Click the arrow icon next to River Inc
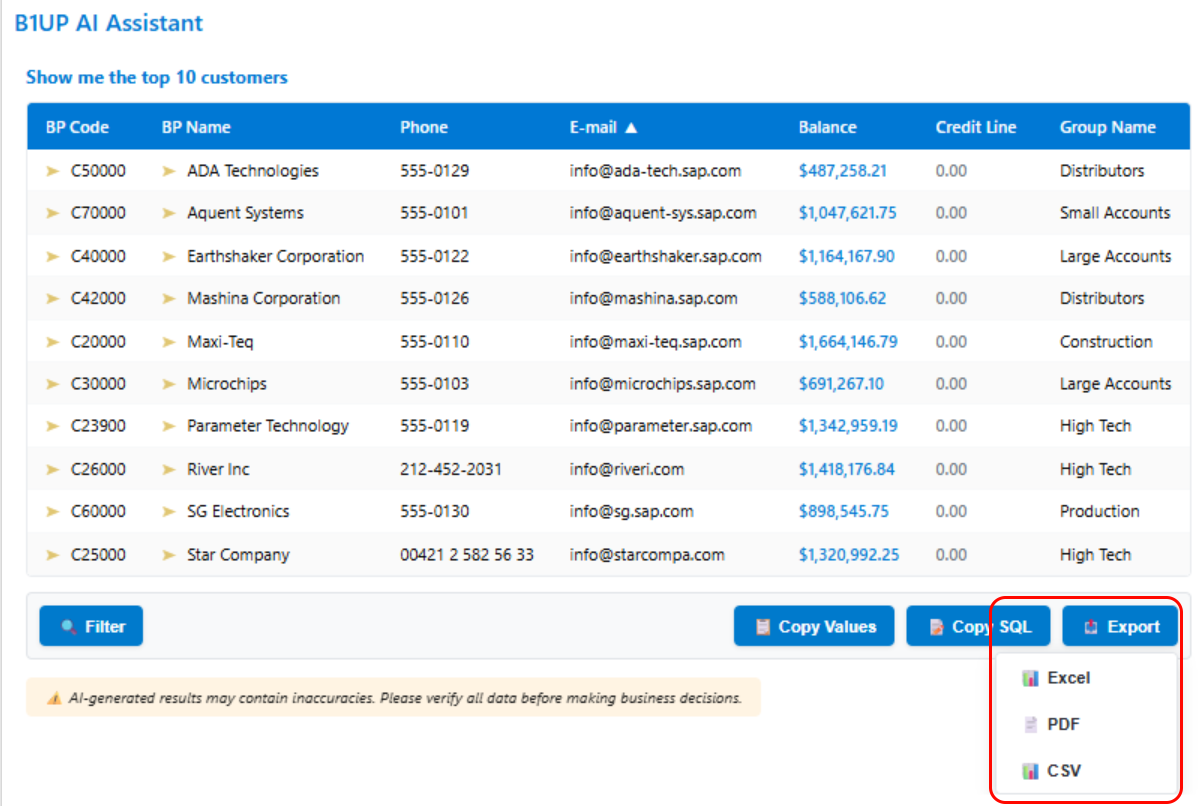 pos(169,469)
